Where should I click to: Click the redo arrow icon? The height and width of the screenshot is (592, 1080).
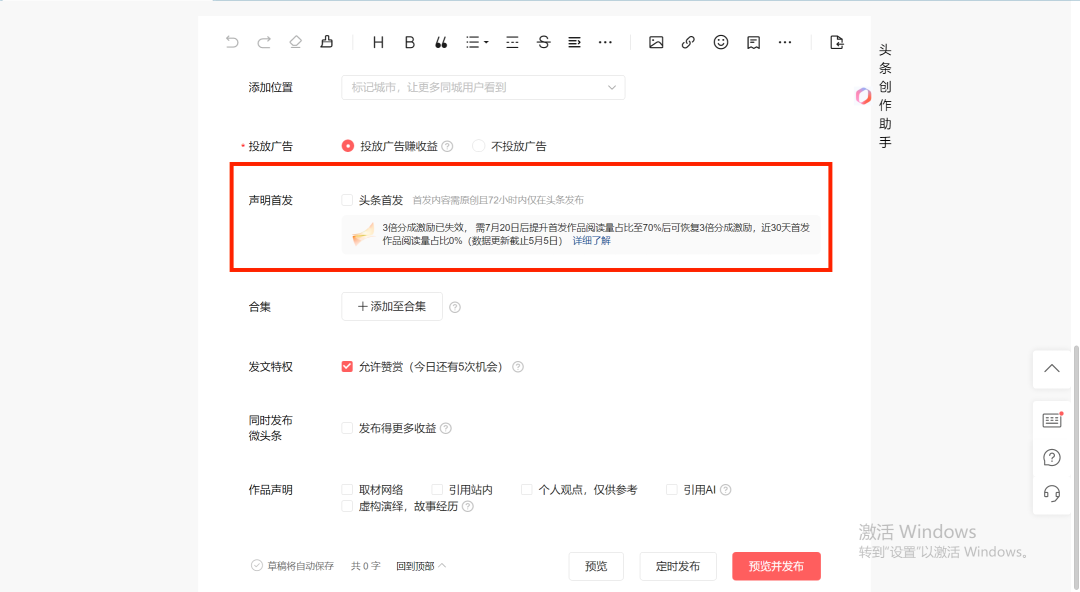[x=264, y=43]
